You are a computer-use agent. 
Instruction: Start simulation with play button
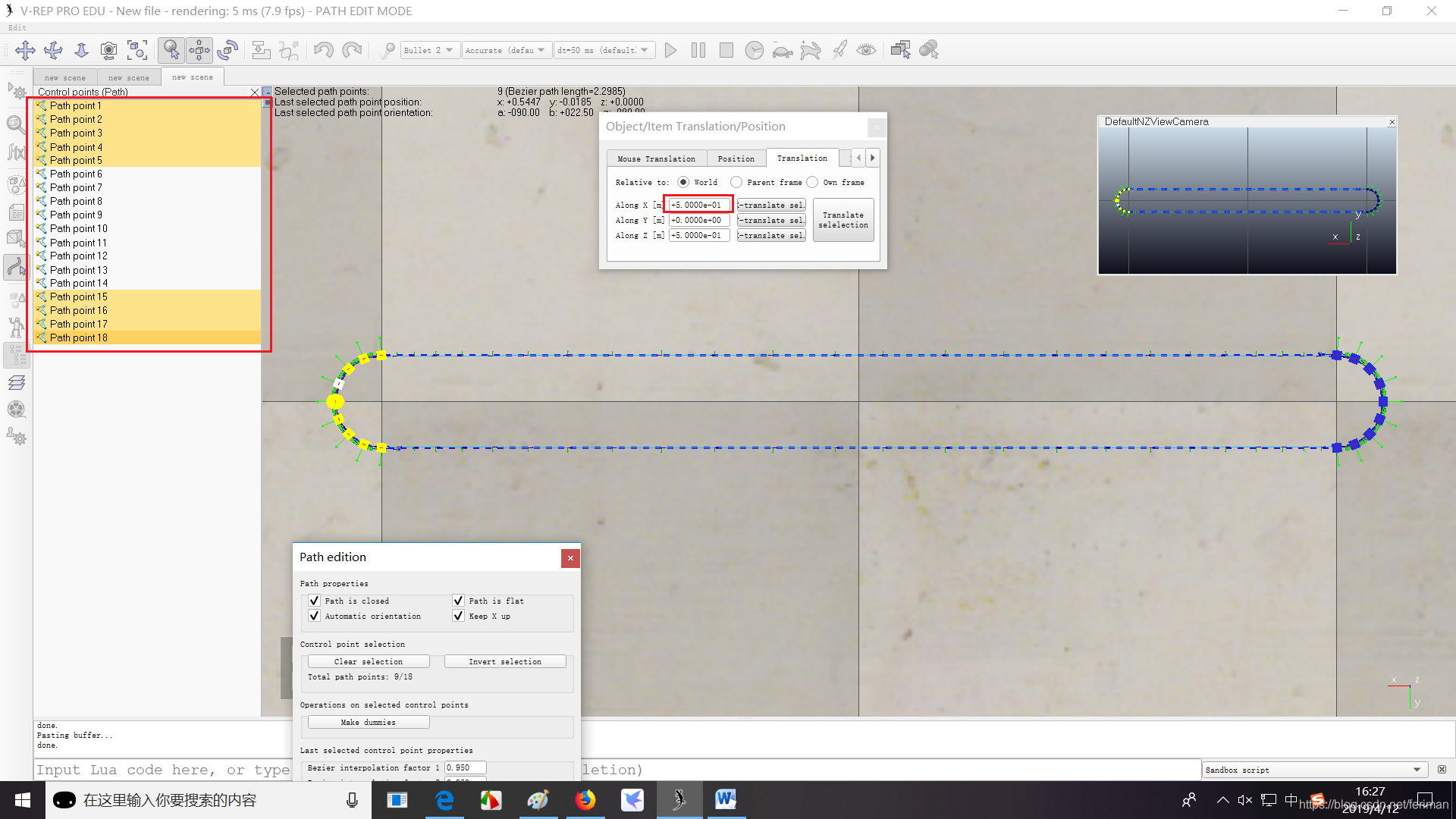[x=670, y=50]
